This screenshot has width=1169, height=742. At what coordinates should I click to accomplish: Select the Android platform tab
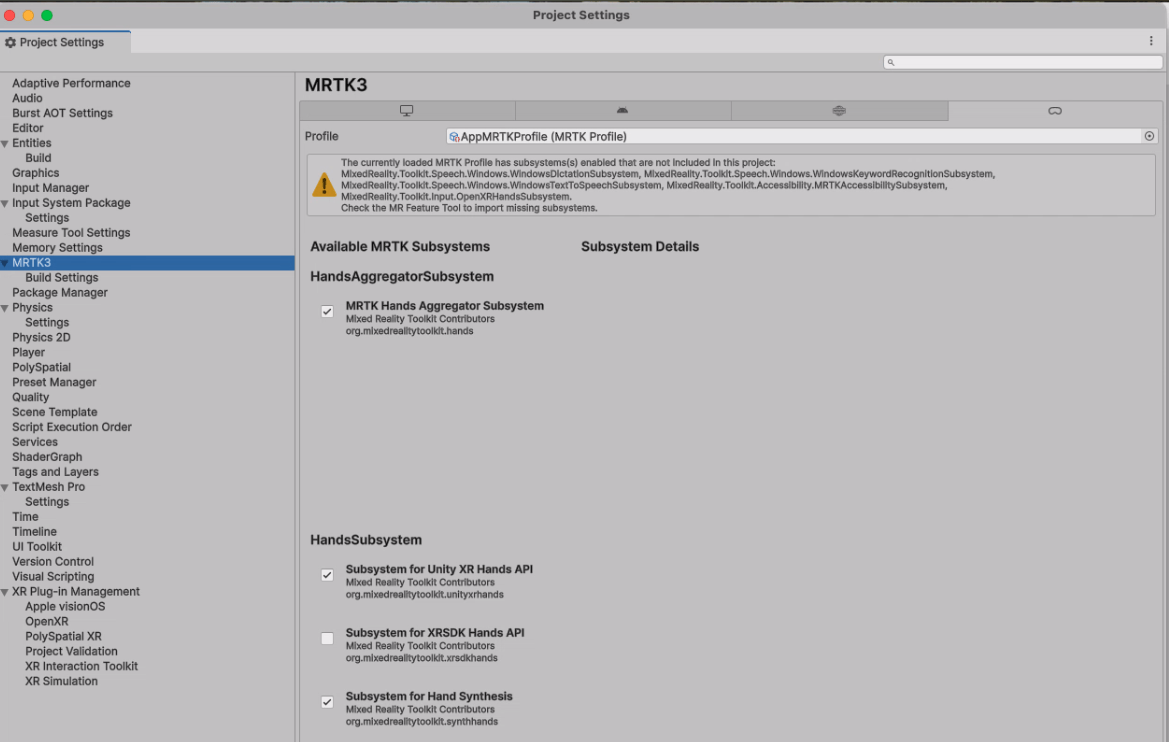coord(623,110)
